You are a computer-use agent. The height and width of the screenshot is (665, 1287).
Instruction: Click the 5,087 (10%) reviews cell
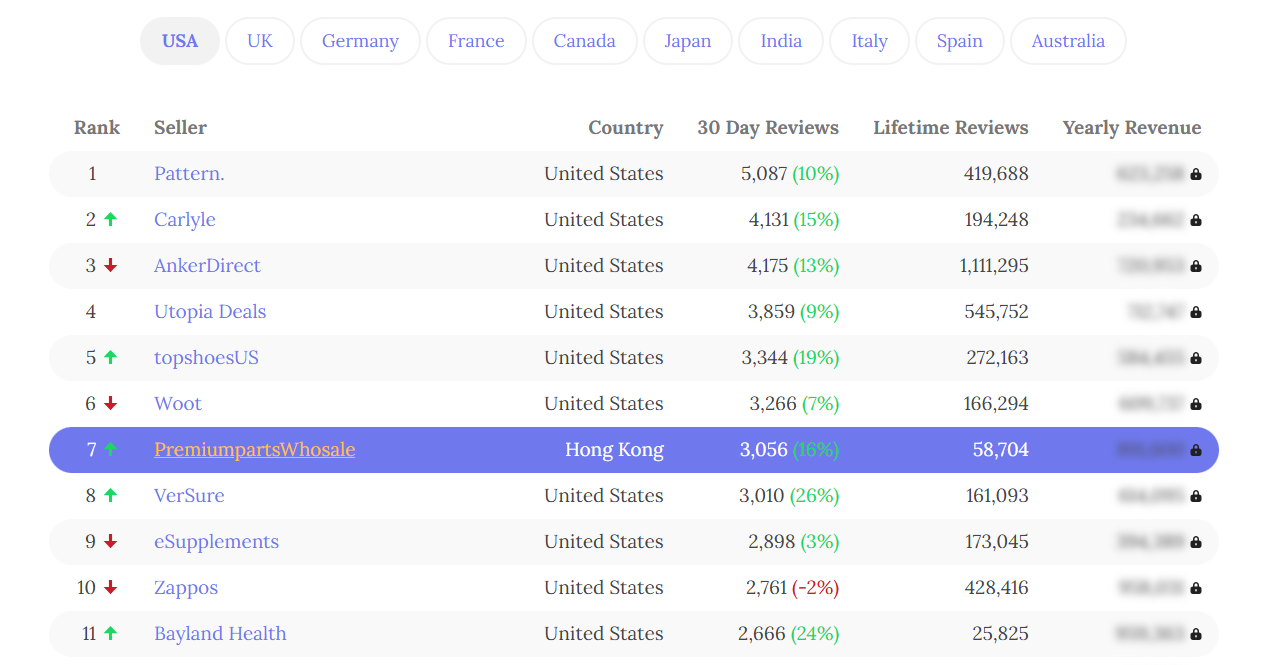coord(790,174)
